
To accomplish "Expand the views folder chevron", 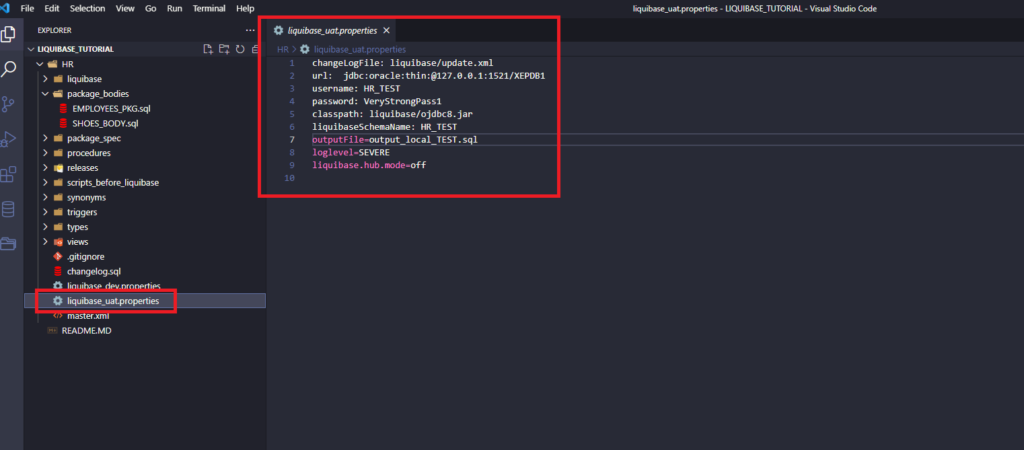I will (x=45, y=242).
